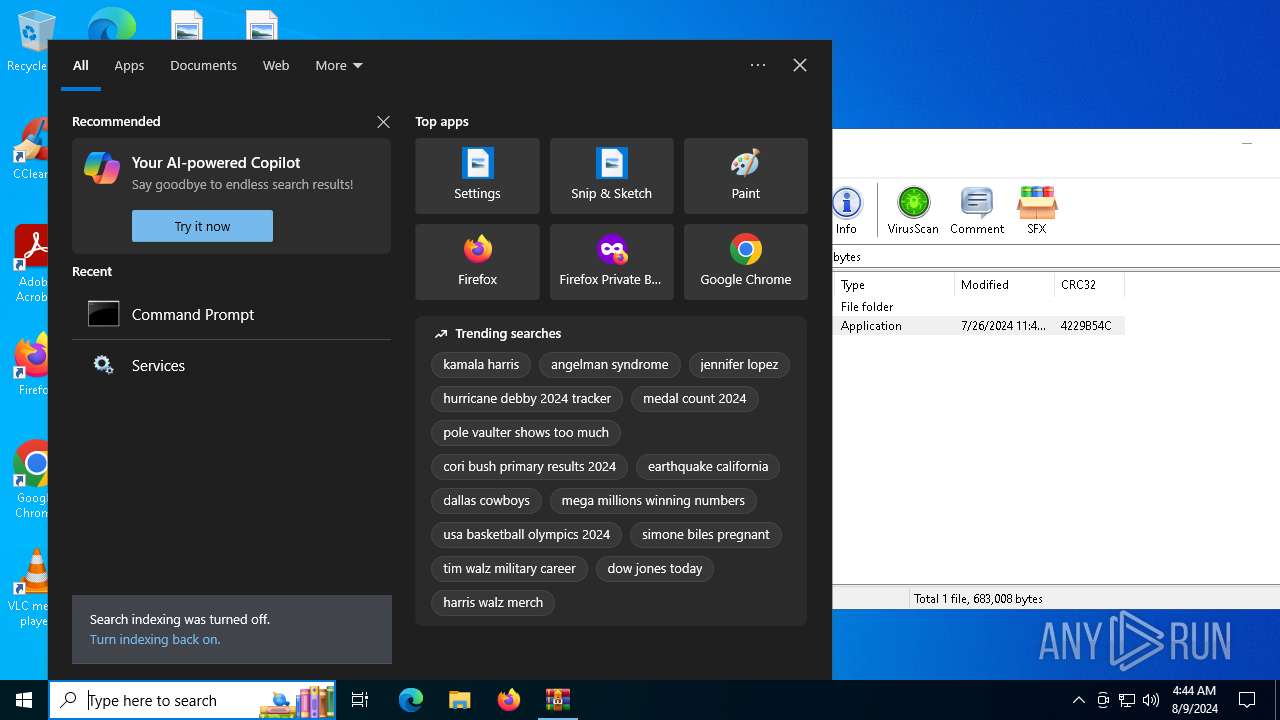Launch Snip & Sketch tile

point(611,176)
